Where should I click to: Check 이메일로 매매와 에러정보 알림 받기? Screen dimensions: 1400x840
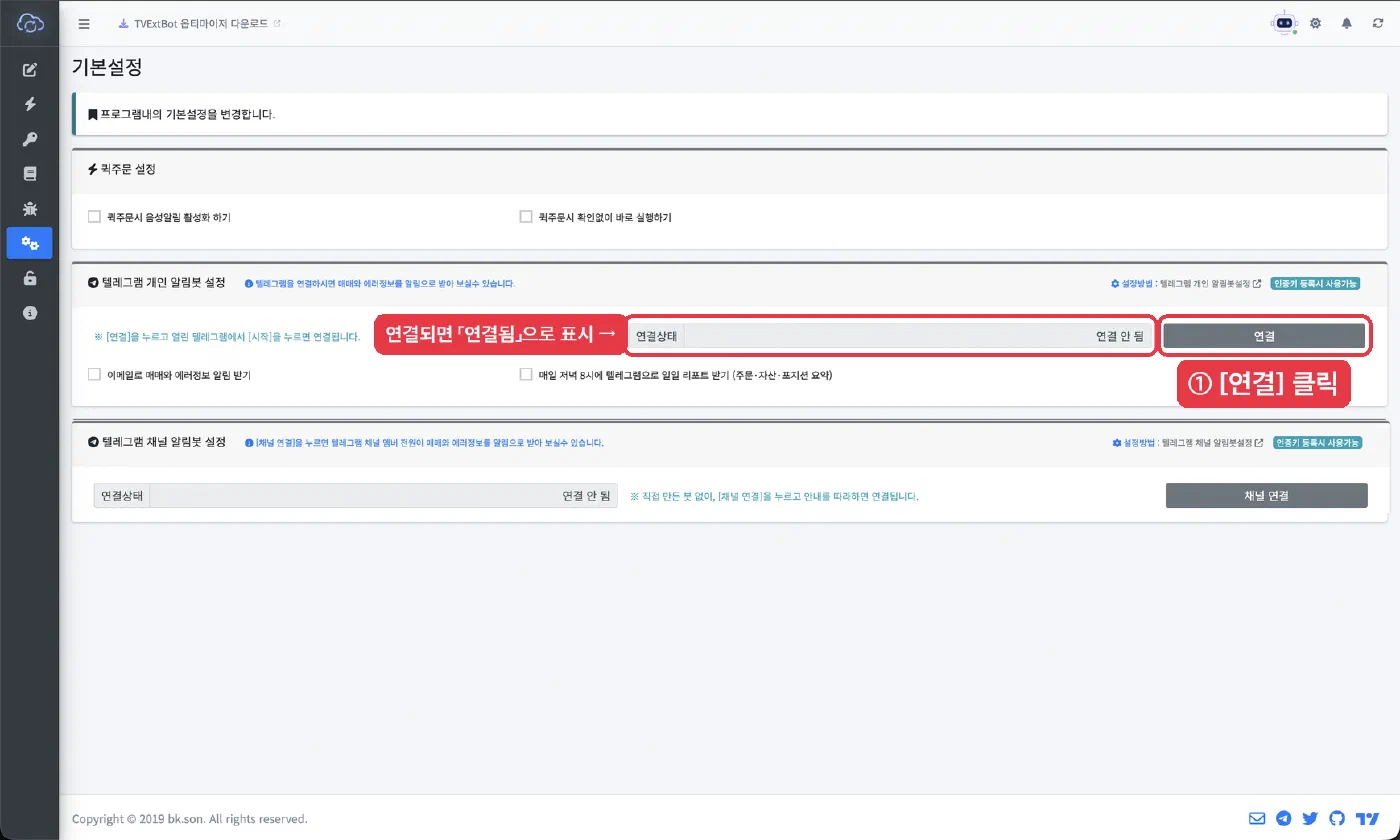click(x=94, y=375)
